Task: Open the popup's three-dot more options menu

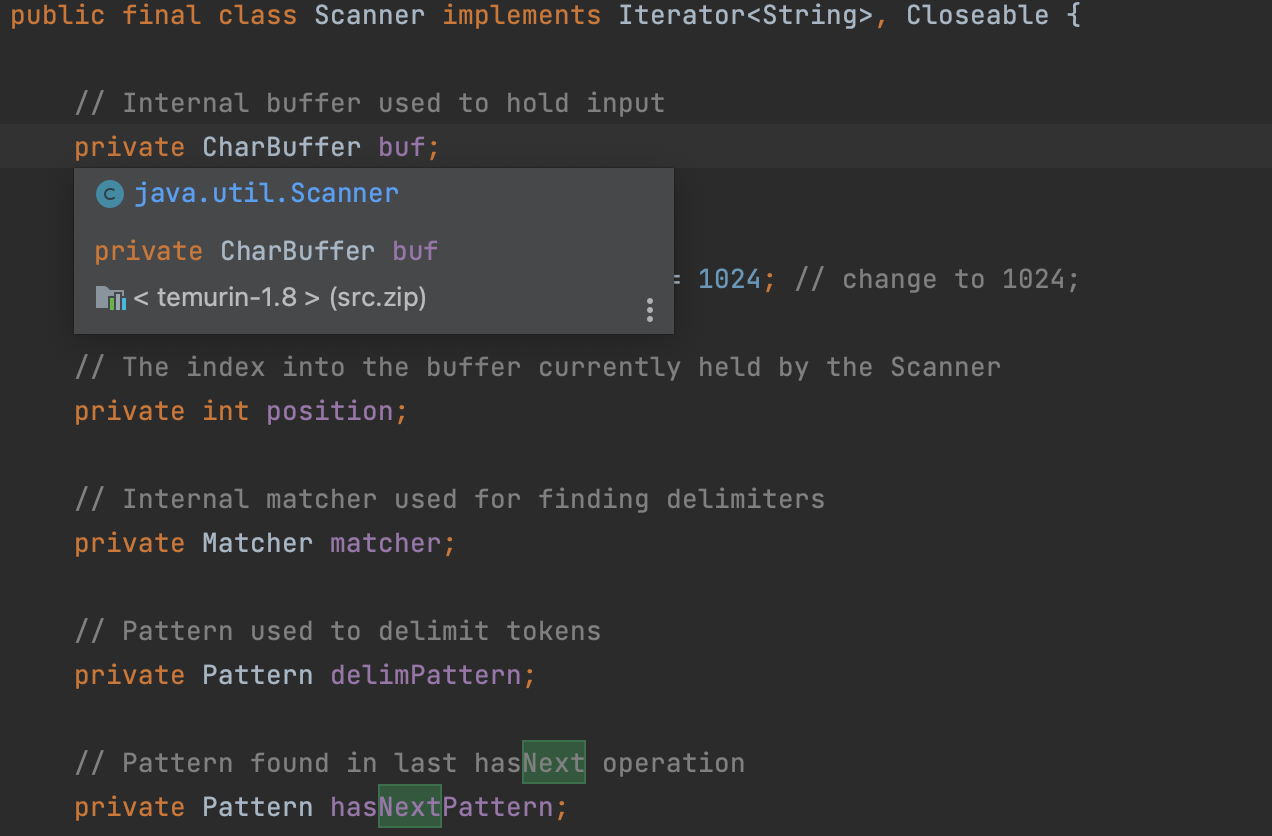Action: pos(649,310)
